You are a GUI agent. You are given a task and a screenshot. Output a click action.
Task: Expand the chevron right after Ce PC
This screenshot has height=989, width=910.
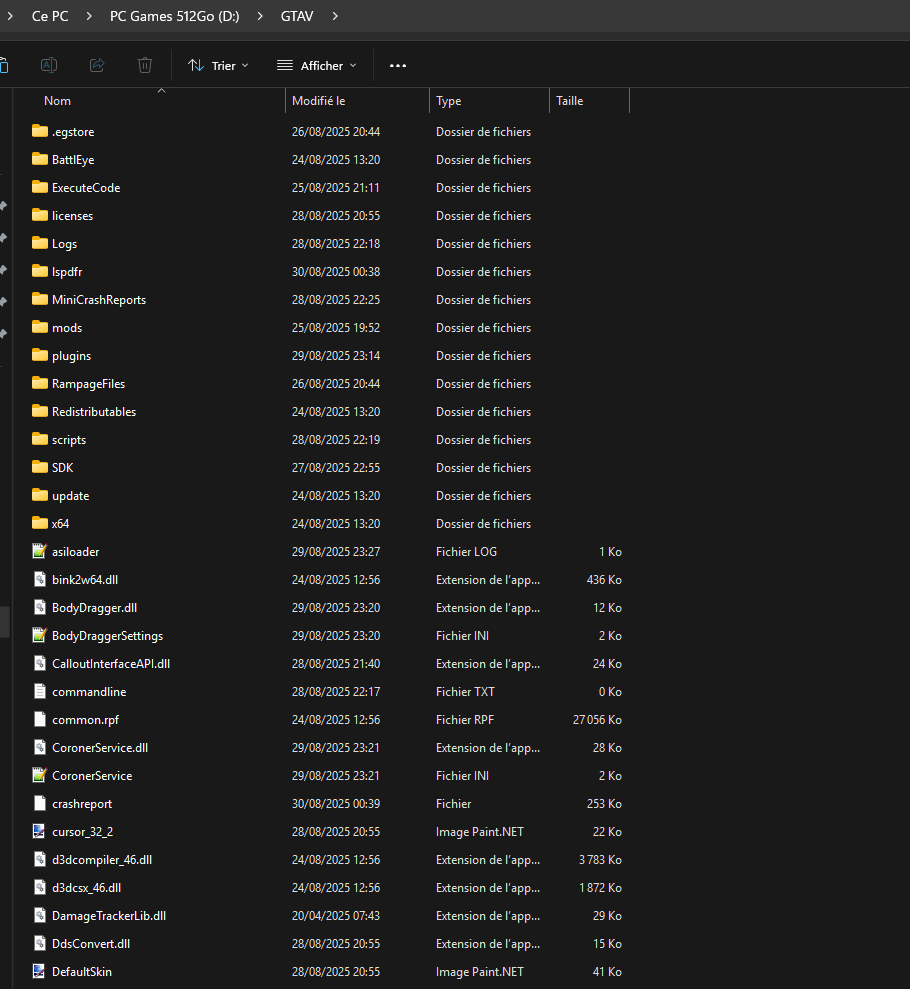(88, 16)
